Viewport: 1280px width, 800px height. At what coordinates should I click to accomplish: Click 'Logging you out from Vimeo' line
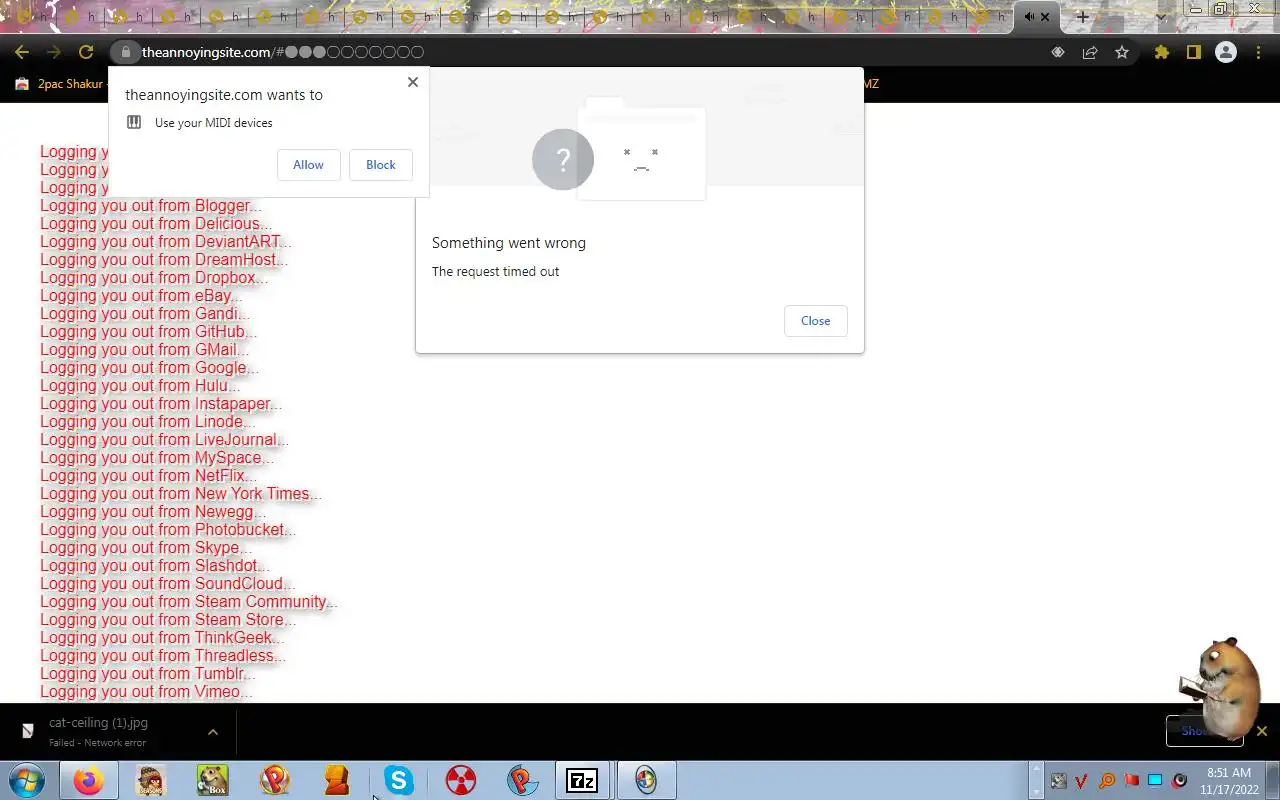[x=146, y=692]
